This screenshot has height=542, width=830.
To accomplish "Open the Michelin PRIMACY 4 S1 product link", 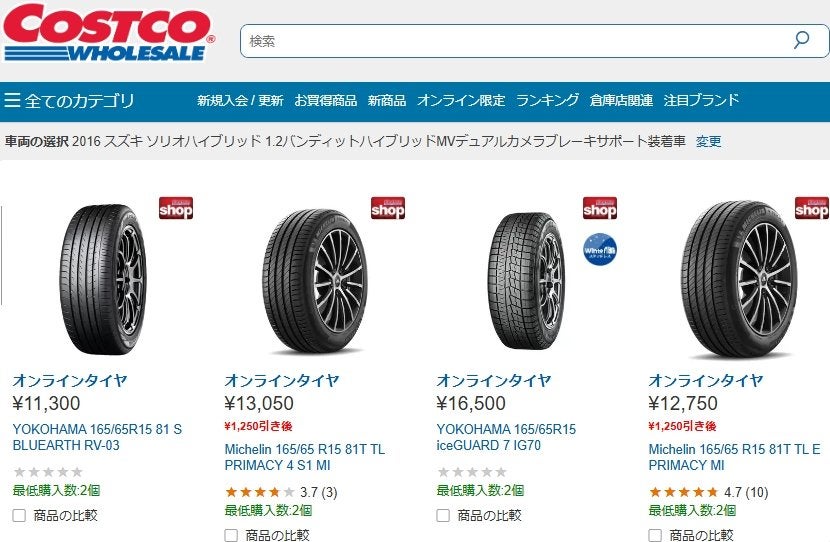I will tap(304, 457).
